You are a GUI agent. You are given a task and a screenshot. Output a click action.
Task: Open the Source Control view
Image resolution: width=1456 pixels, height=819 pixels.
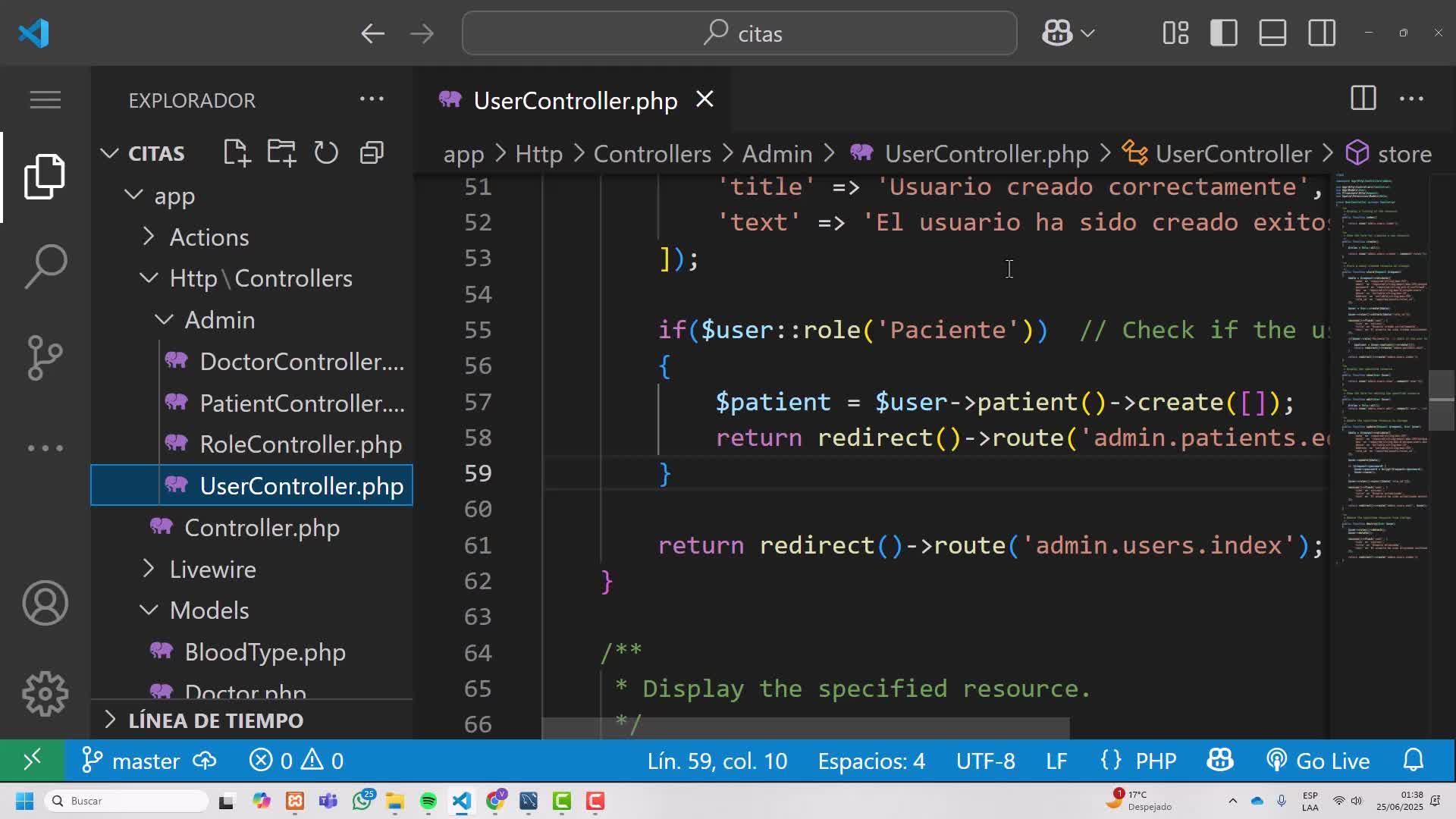point(45,357)
